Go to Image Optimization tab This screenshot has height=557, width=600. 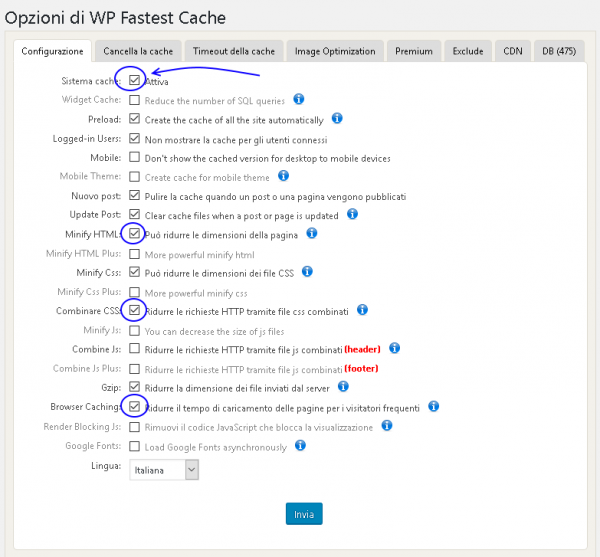click(335, 51)
